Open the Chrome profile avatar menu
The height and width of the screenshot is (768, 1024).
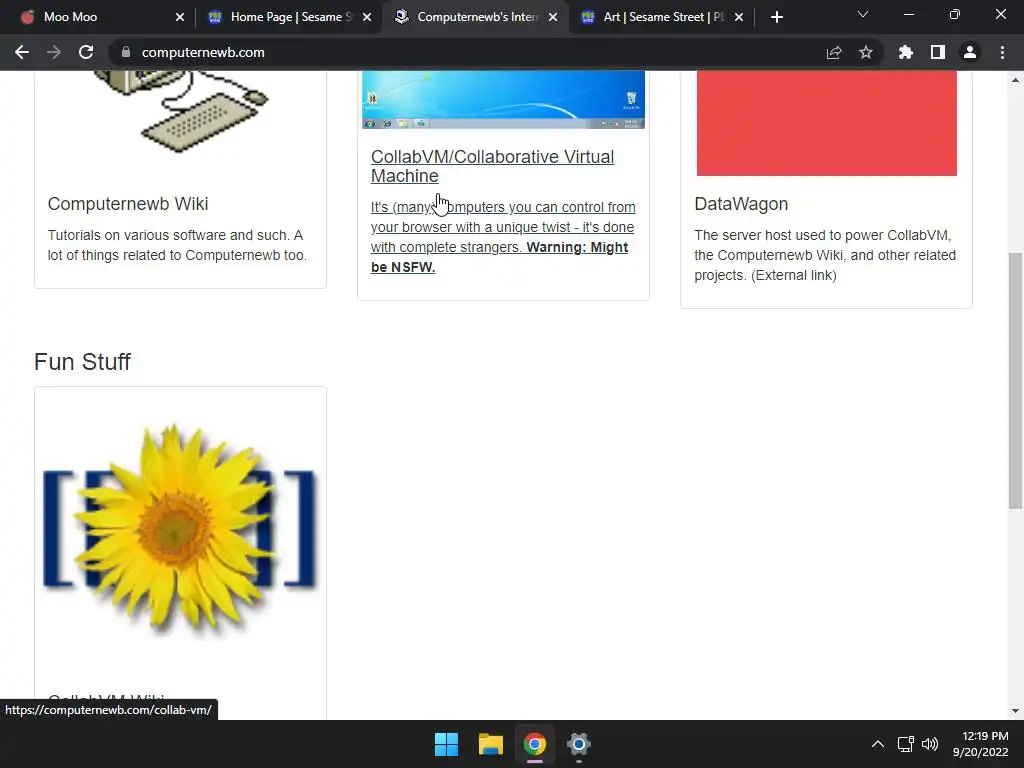[970, 52]
